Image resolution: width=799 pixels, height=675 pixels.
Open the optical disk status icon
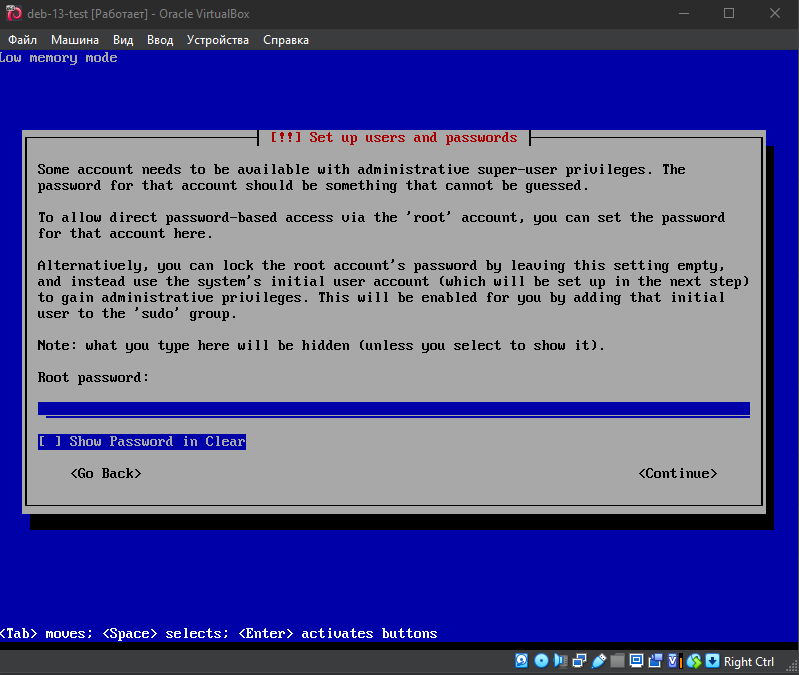point(541,661)
